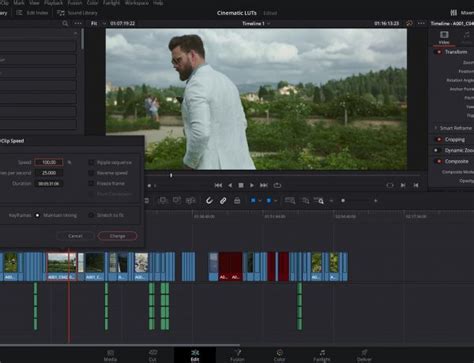Select the detail zoom icon
Viewport: 474px width, 363px height.
coord(305,201)
